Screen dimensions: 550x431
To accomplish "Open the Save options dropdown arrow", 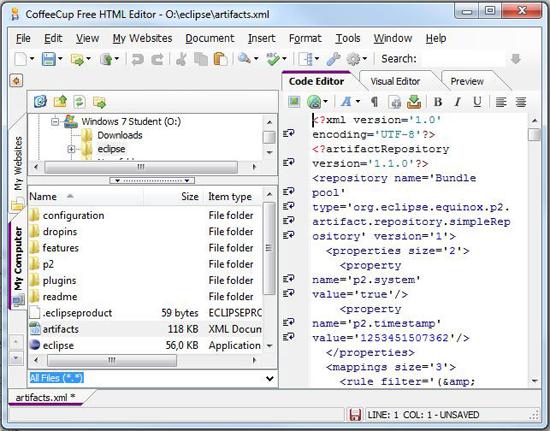I will click(x=60, y=59).
